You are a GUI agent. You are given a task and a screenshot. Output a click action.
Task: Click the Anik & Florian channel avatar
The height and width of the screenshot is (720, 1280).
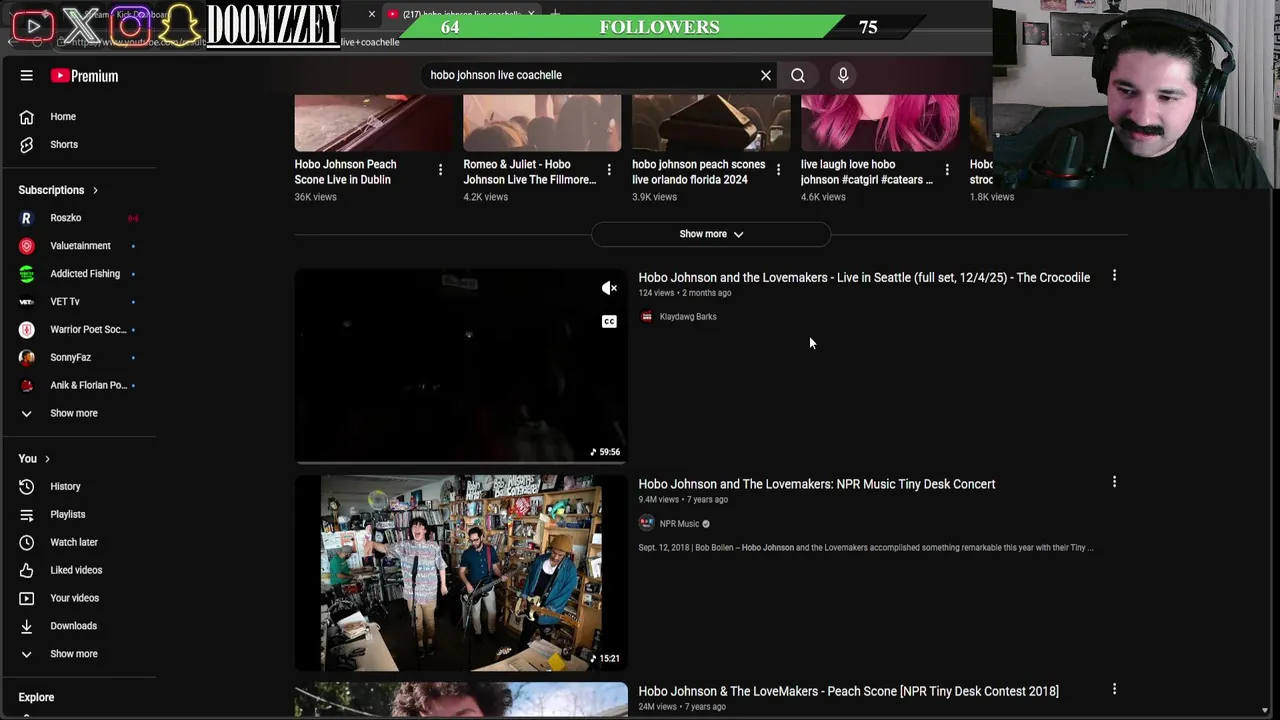tap(27, 386)
